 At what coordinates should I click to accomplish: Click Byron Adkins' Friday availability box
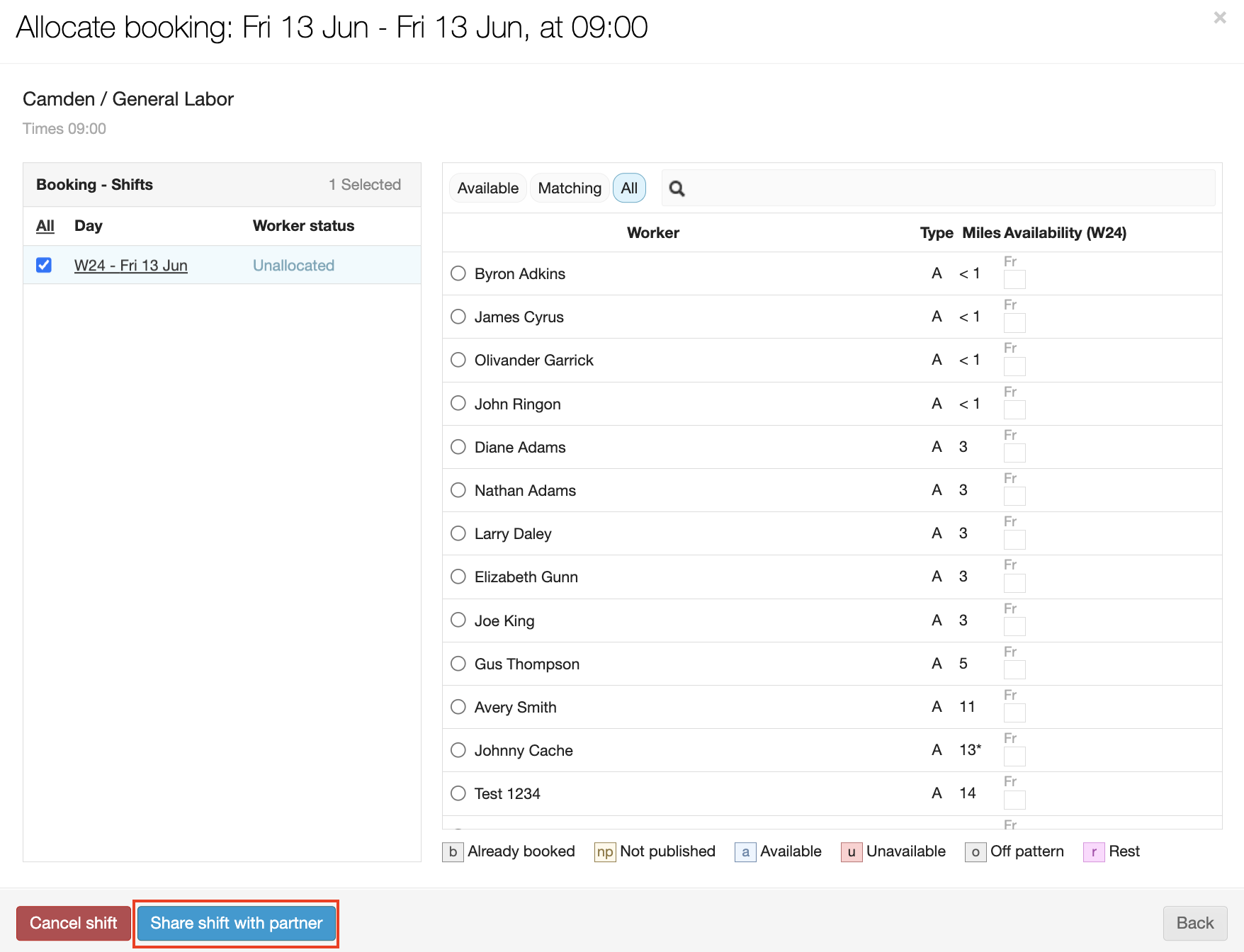point(1014,279)
